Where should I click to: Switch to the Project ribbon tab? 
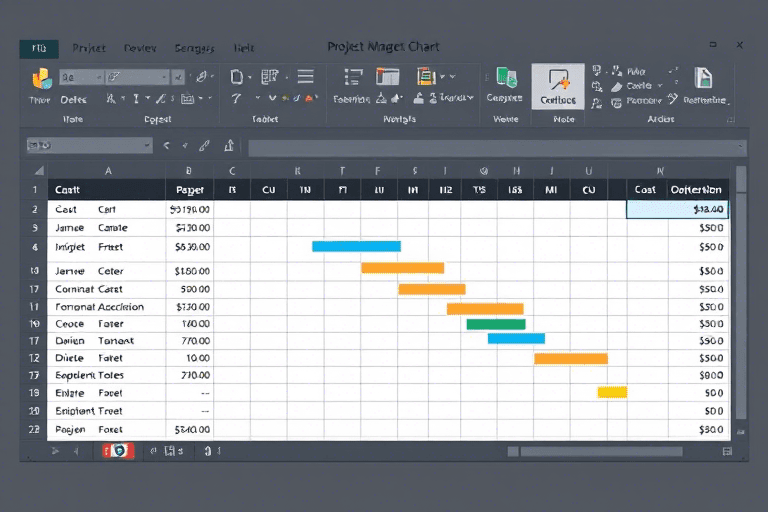pyautogui.click(x=89, y=48)
